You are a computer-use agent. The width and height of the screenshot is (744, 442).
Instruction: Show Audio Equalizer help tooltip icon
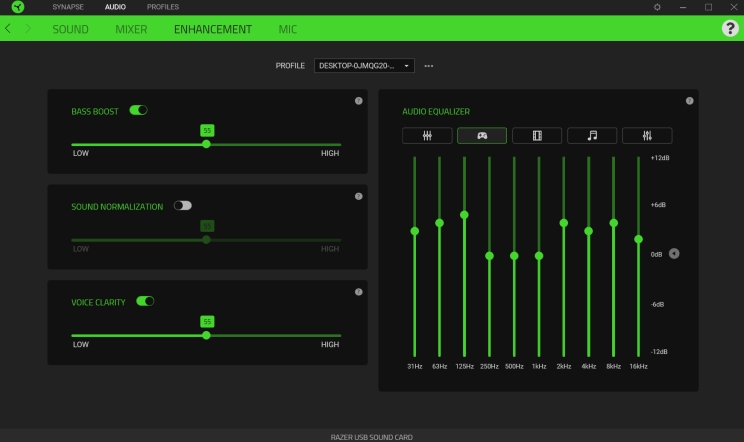pos(689,101)
